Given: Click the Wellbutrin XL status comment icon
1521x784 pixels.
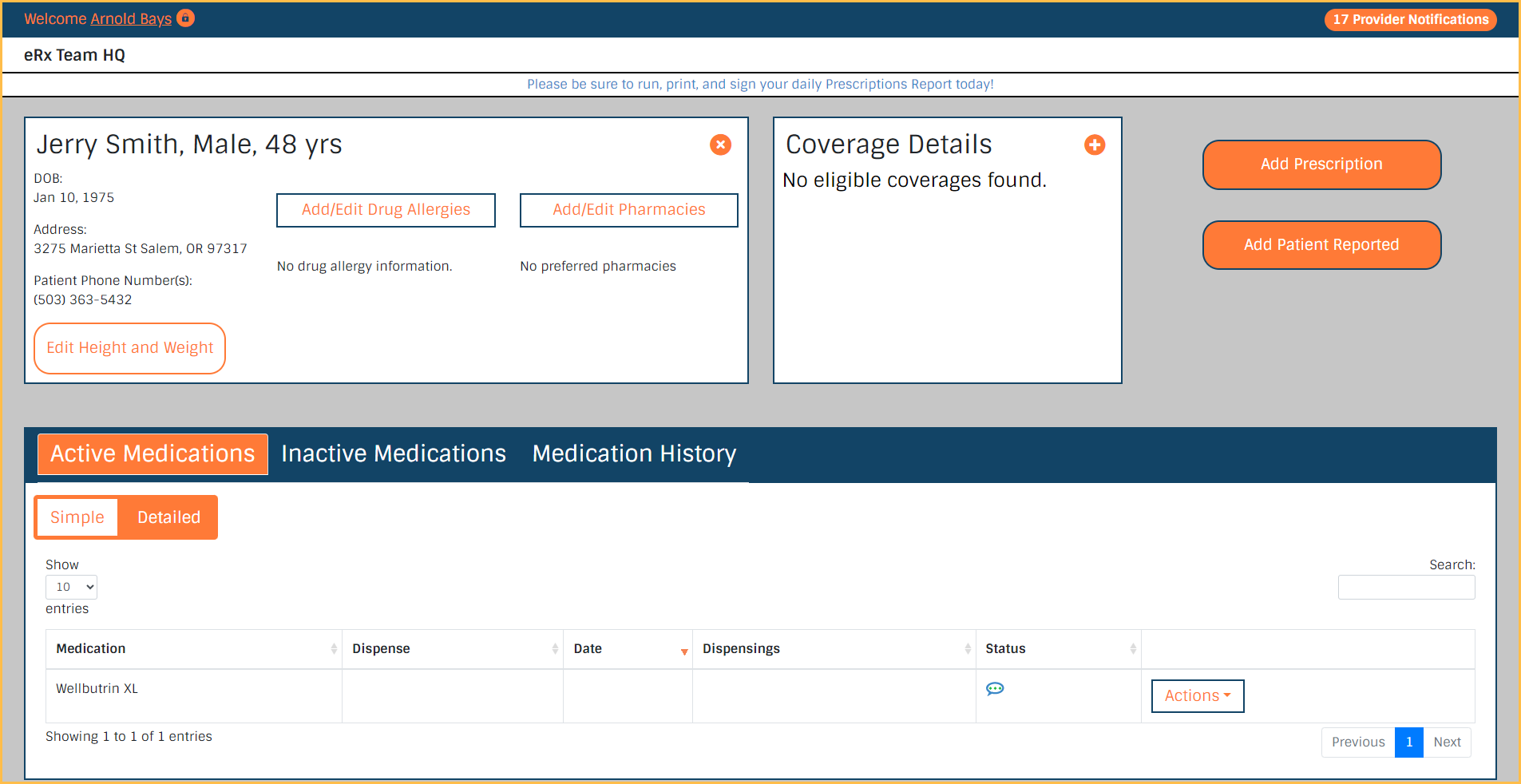Looking at the screenshot, I should coord(995,688).
